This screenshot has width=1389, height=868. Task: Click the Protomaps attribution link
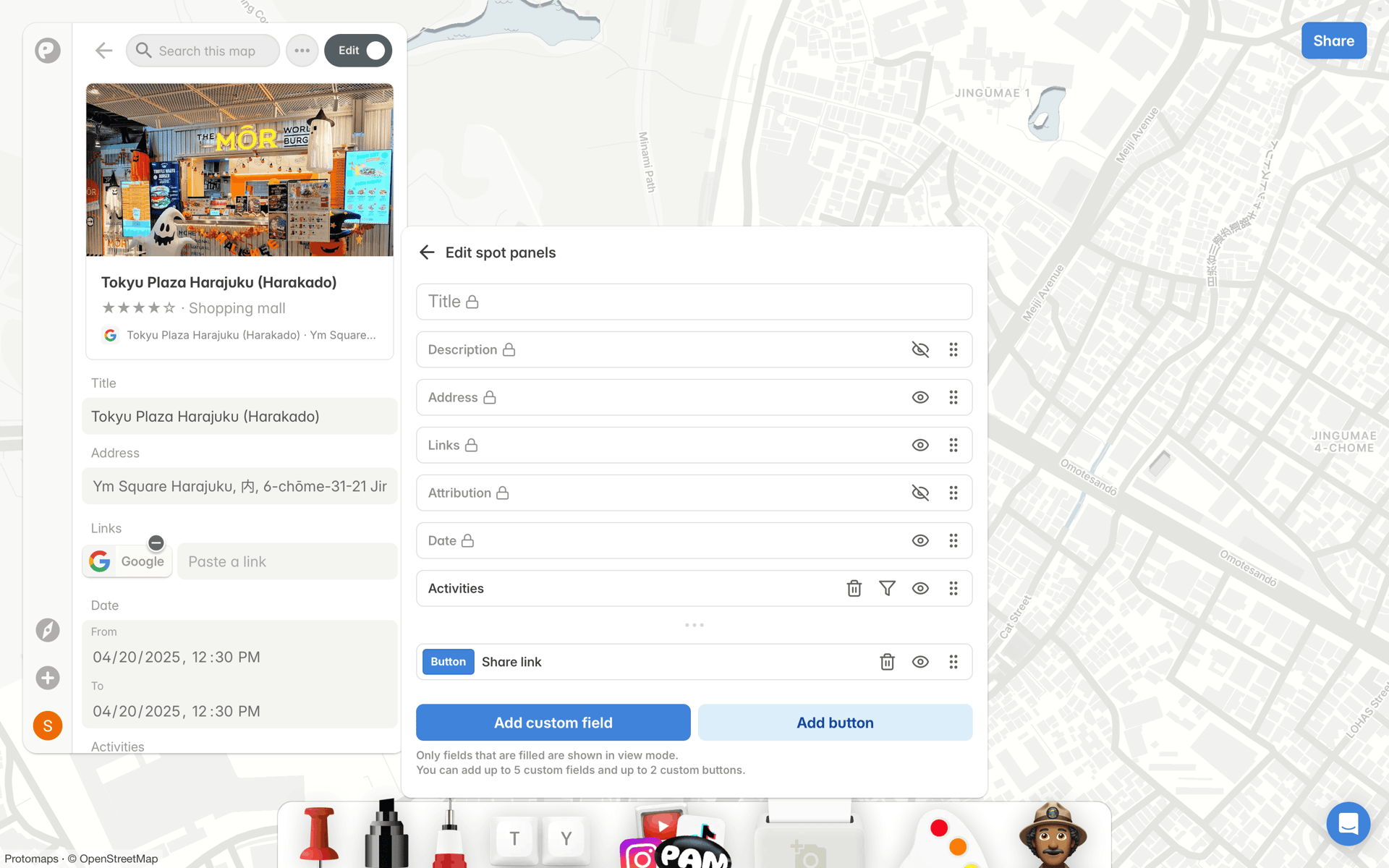pos(31,859)
